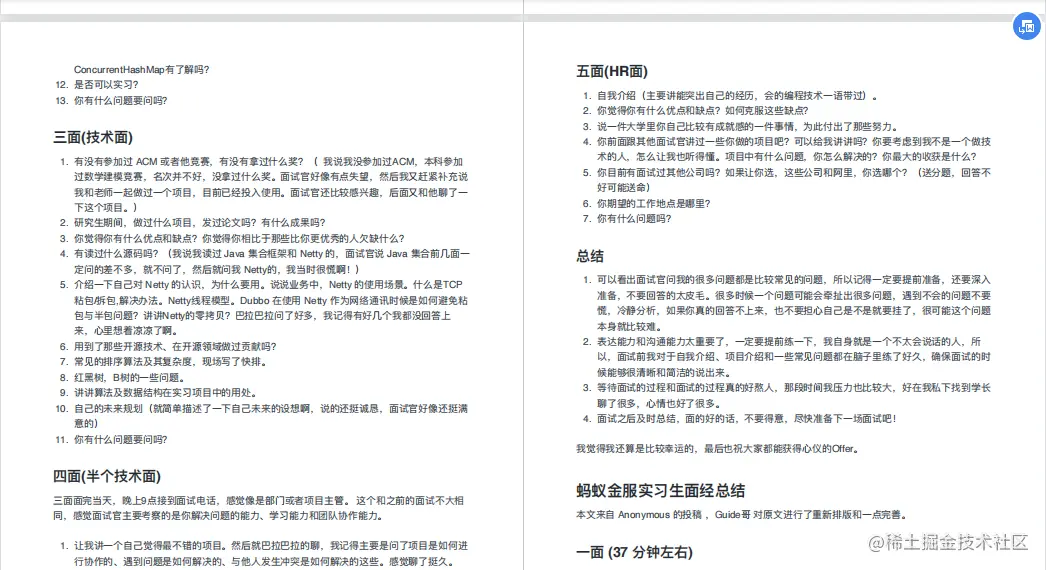This screenshot has height=570, width=1046.
Task: Click the heading "三面(技术面)"
Action: coord(93,137)
